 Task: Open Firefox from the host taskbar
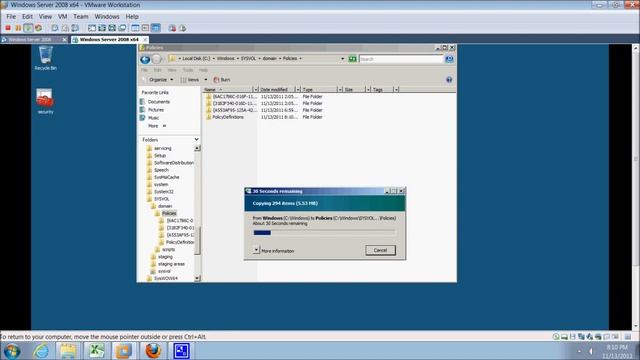click(153, 351)
